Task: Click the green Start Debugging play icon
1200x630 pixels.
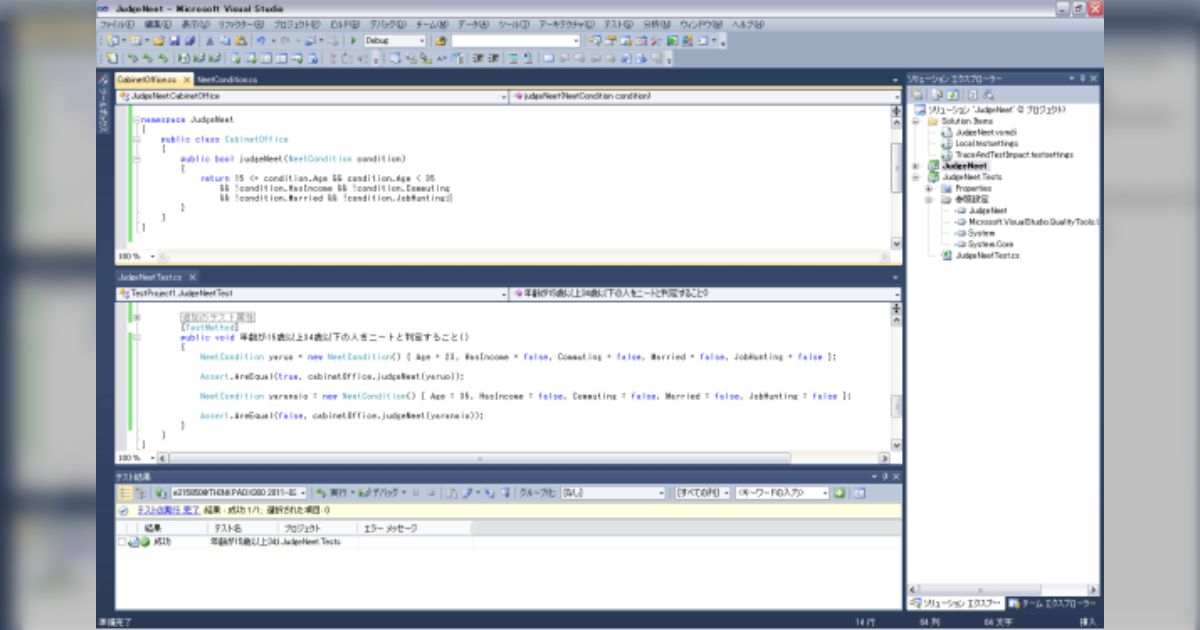Action: (354, 41)
